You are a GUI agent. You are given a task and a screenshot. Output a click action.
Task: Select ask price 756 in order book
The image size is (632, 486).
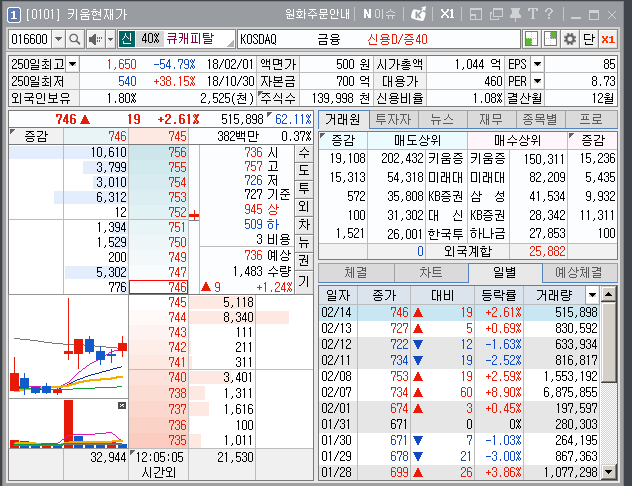158,152
